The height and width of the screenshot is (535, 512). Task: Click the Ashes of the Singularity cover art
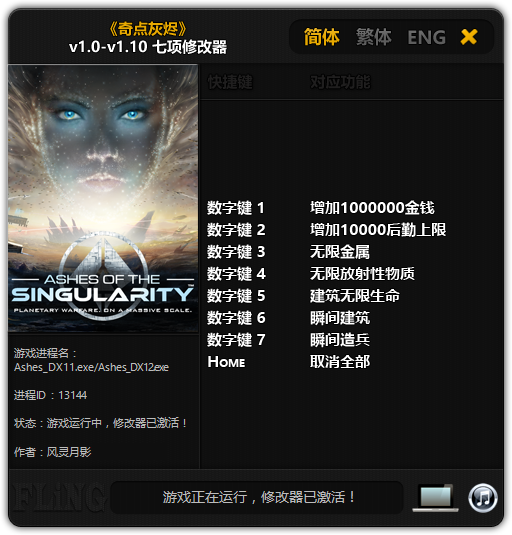pos(103,198)
